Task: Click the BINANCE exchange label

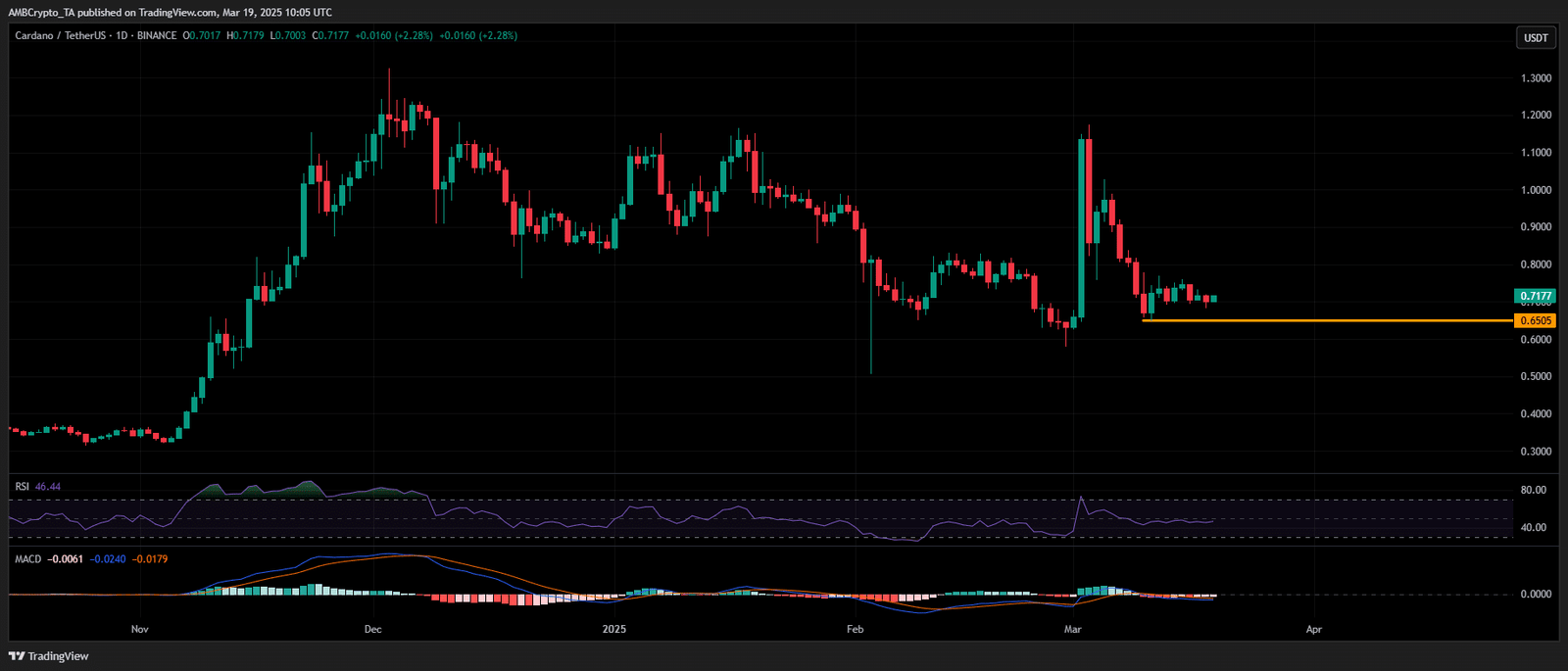Action: coord(157,36)
